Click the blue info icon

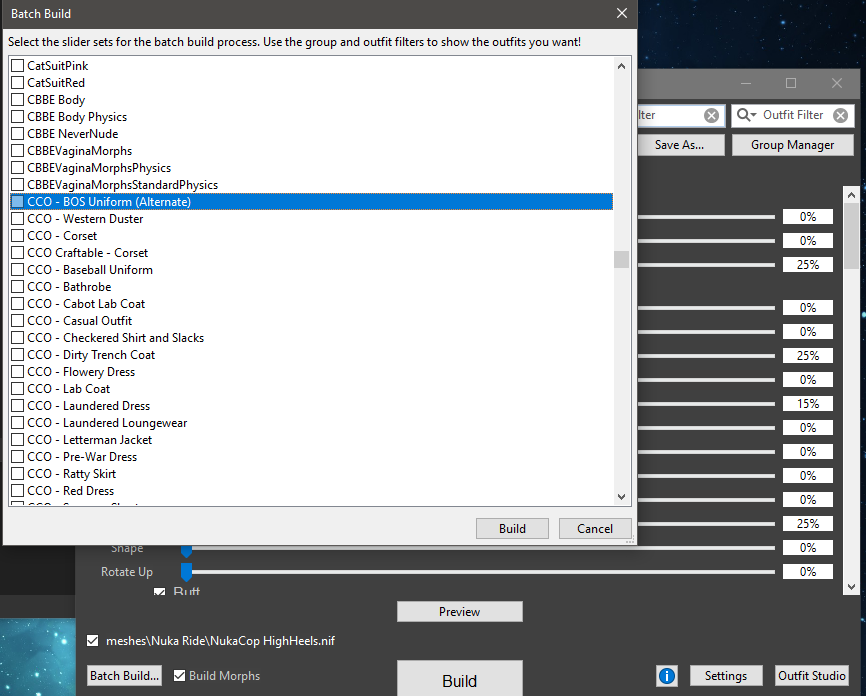[667, 676]
